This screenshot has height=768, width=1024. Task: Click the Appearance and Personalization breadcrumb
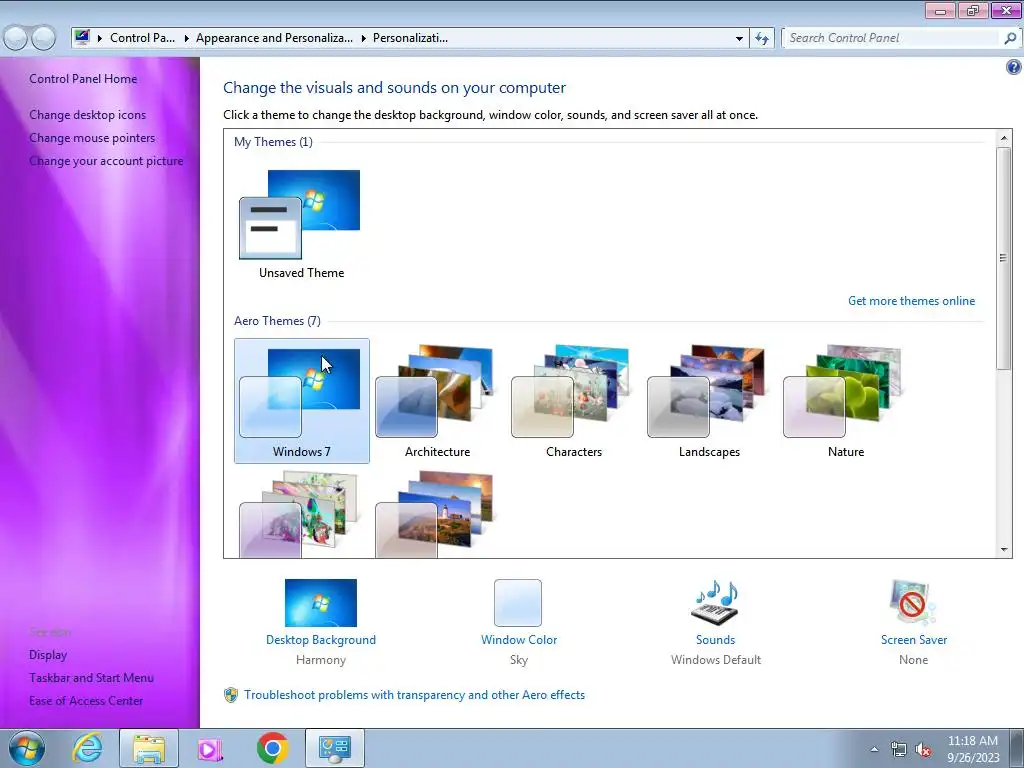click(274, 38)
